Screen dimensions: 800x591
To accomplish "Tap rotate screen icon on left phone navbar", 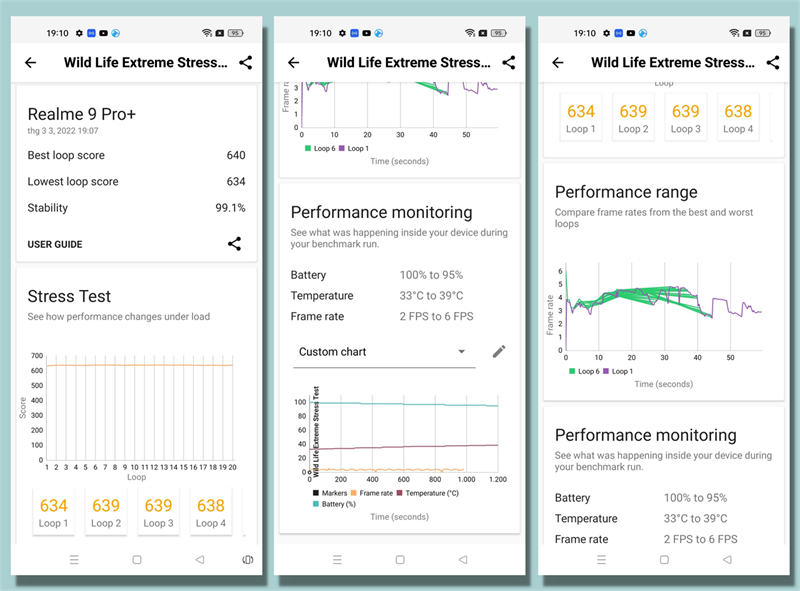I will pos(247,560).
